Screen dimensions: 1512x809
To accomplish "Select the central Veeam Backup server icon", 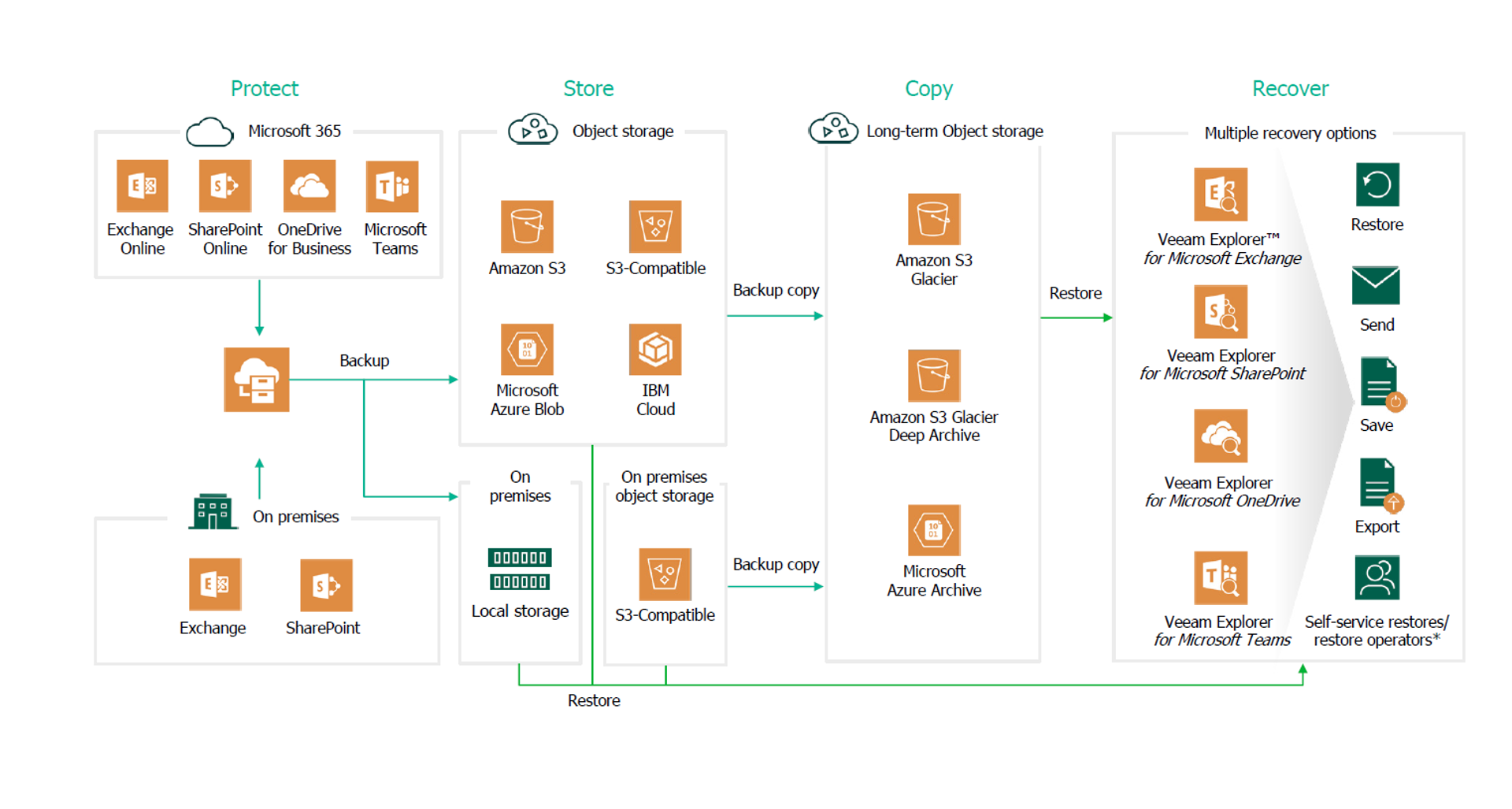I will pyautogui.click(x=257, y=380).
